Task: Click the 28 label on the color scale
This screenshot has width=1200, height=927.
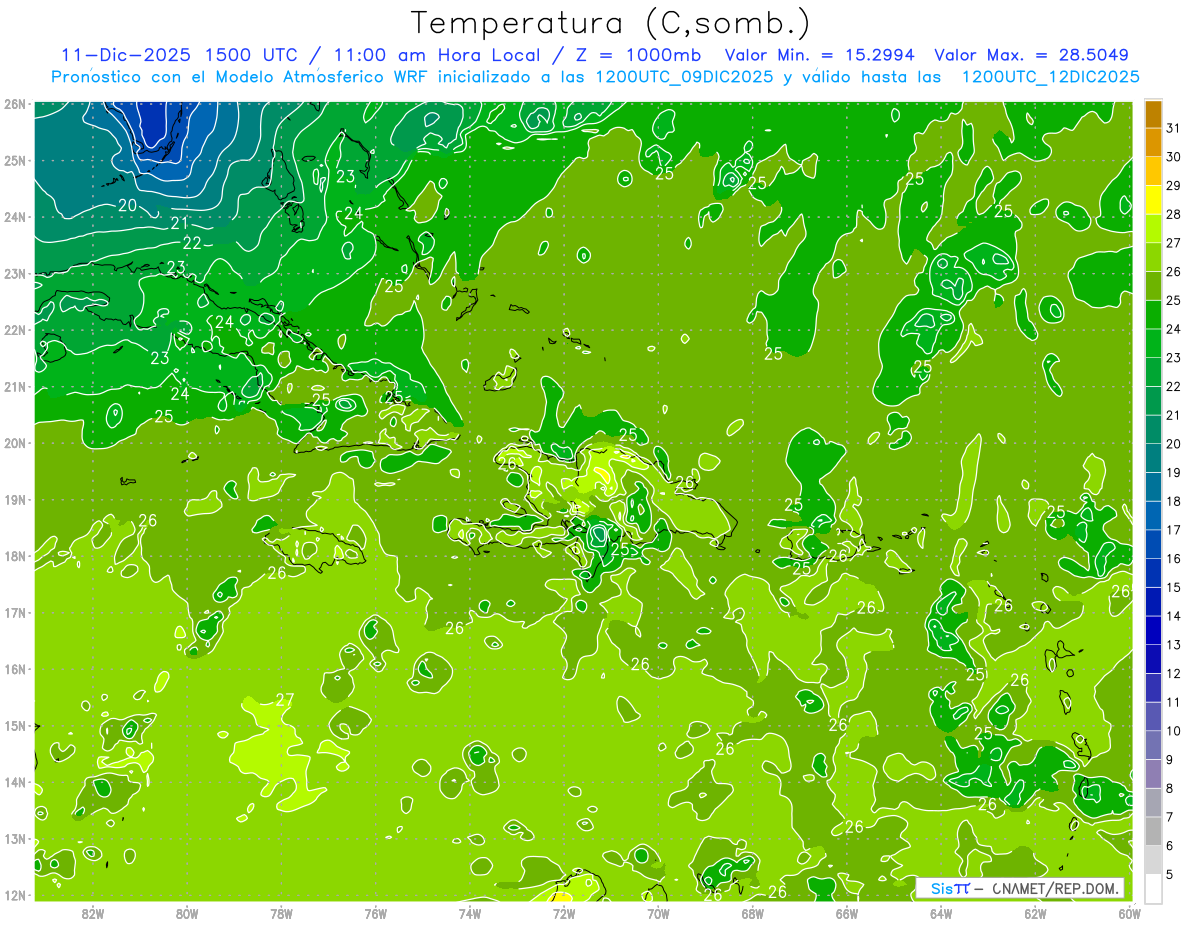Action: tap(1174, 215)
